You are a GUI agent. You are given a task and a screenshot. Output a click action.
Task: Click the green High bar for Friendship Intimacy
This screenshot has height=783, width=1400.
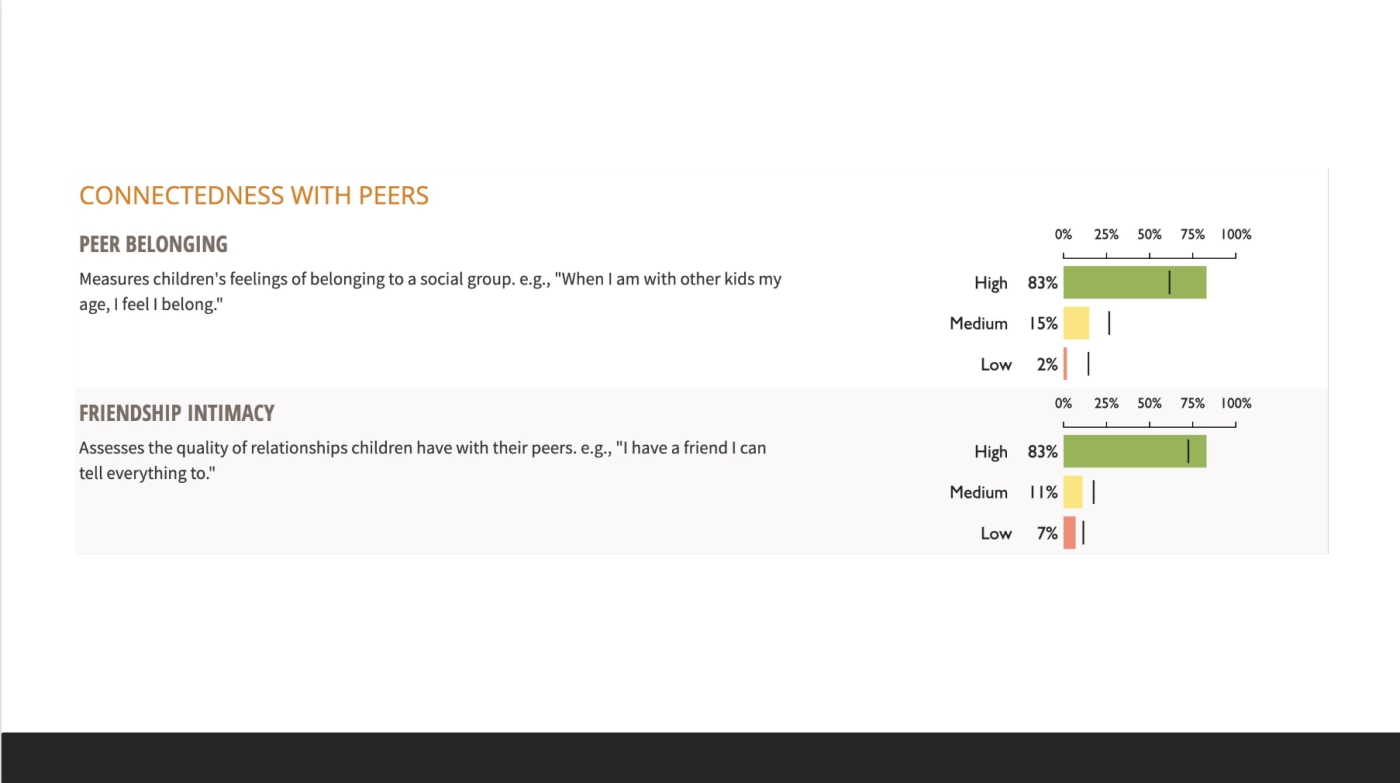1134,452
